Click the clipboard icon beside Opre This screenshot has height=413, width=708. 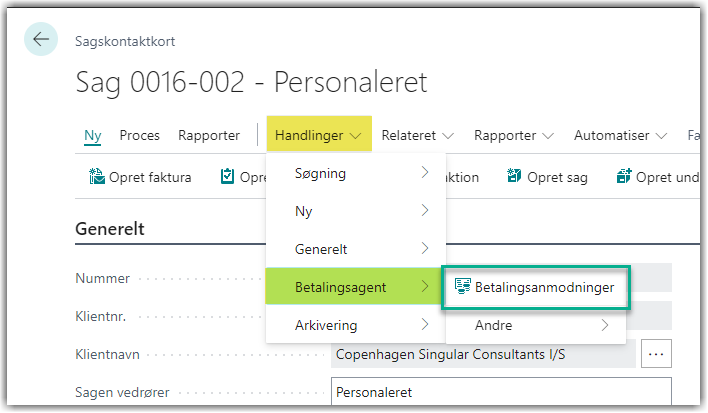pyautogui.click(x=227, y=176)
